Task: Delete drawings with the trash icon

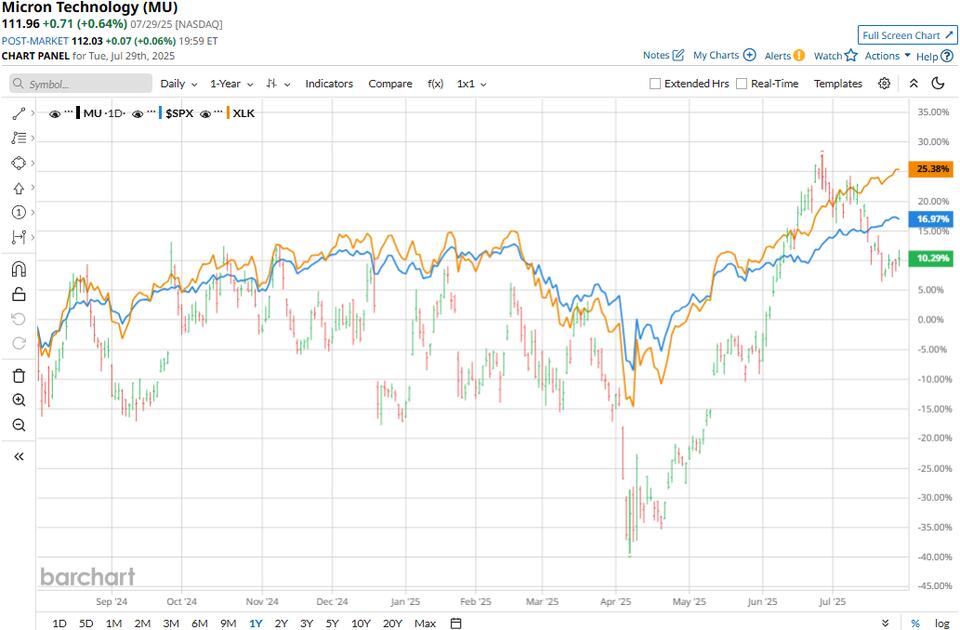Action: click(x=18, y=376)
